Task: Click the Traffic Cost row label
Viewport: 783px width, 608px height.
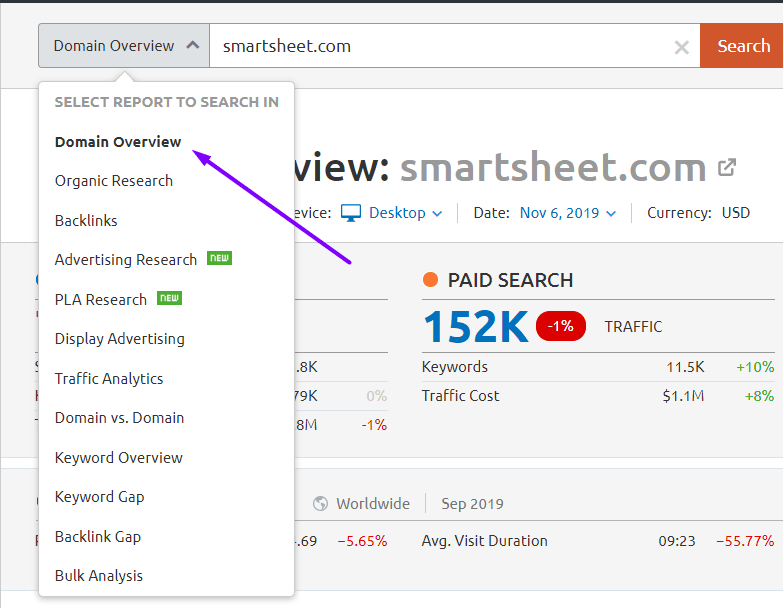Action: coord(460,396)
